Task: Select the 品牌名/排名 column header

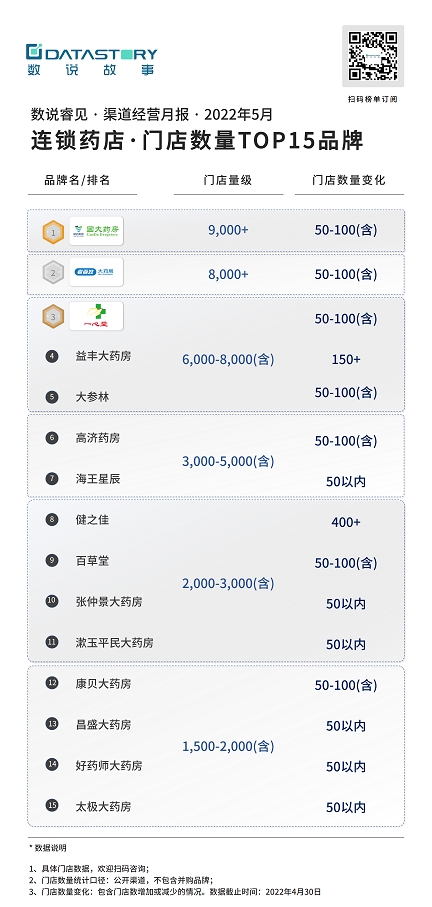Action: point(77,180)
